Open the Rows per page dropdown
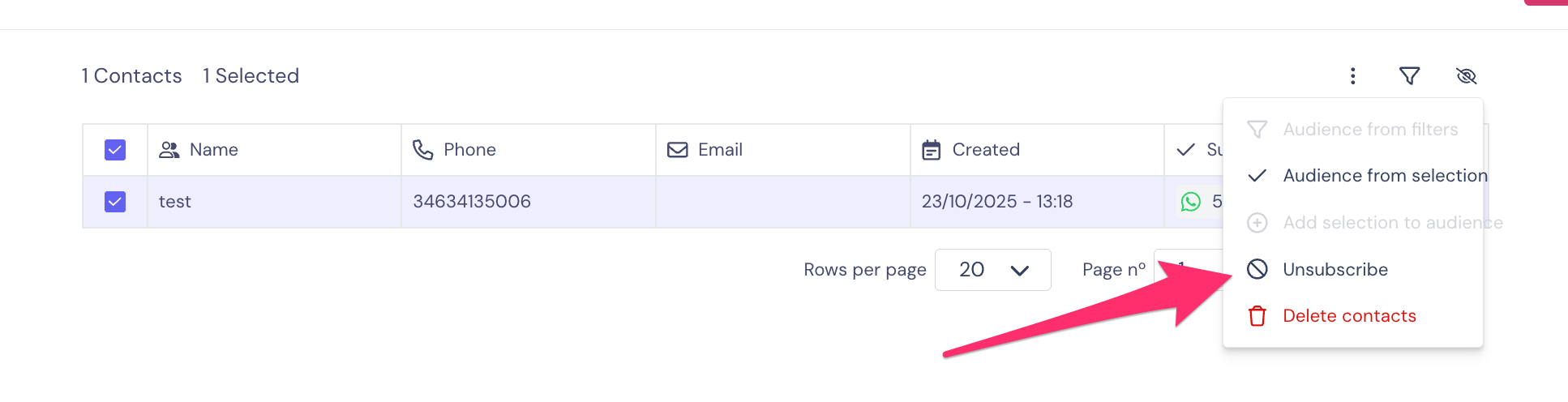The image size is (1568, 402). [992, 270]
